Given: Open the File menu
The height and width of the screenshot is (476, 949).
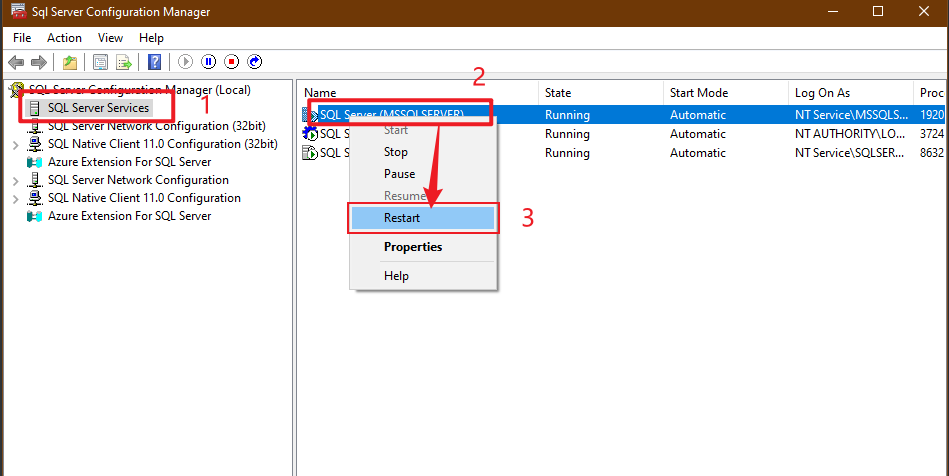Looking at the screenshot, I should point(22,38).
